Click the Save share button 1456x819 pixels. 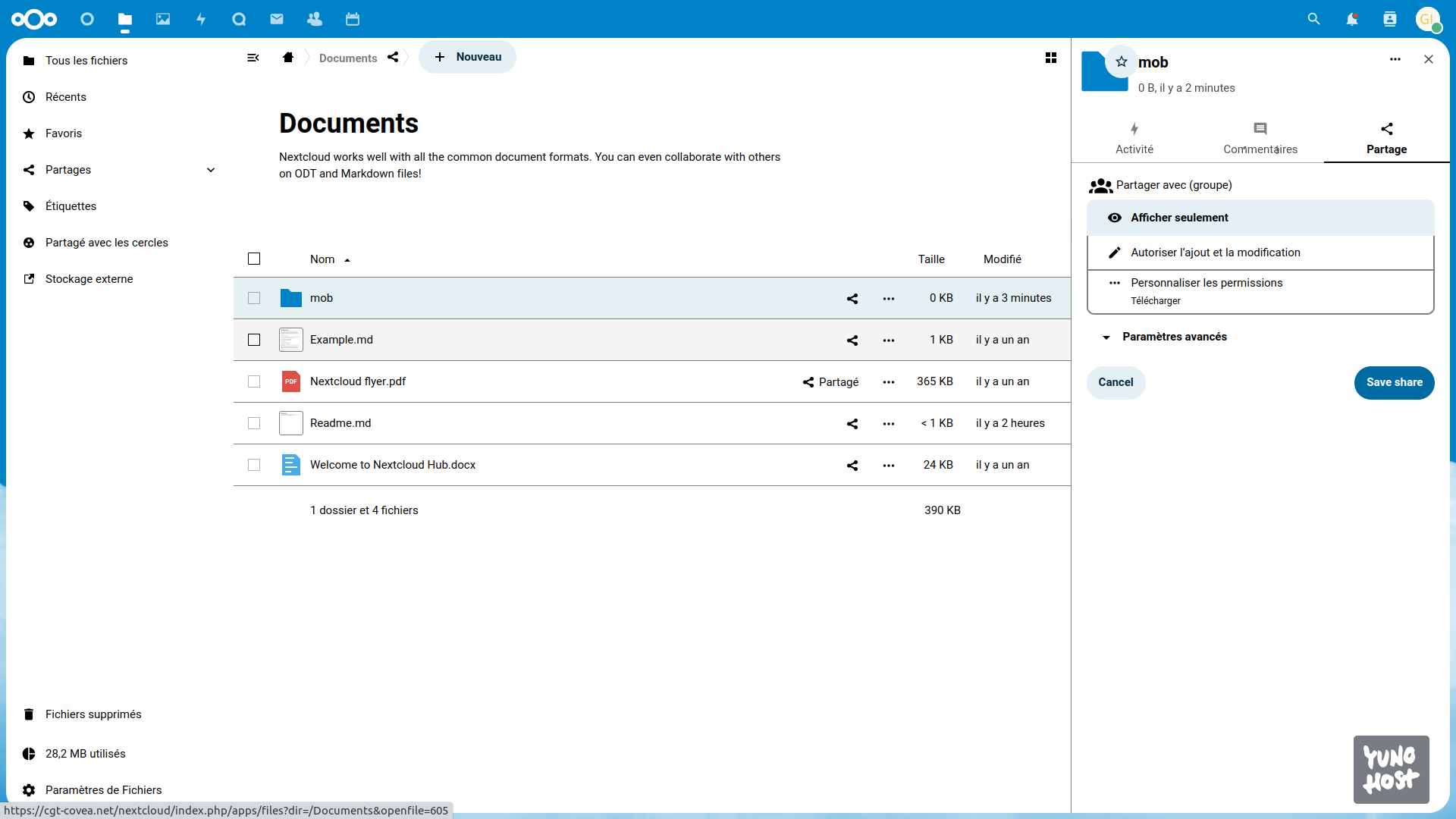(x=1394, y=382)
